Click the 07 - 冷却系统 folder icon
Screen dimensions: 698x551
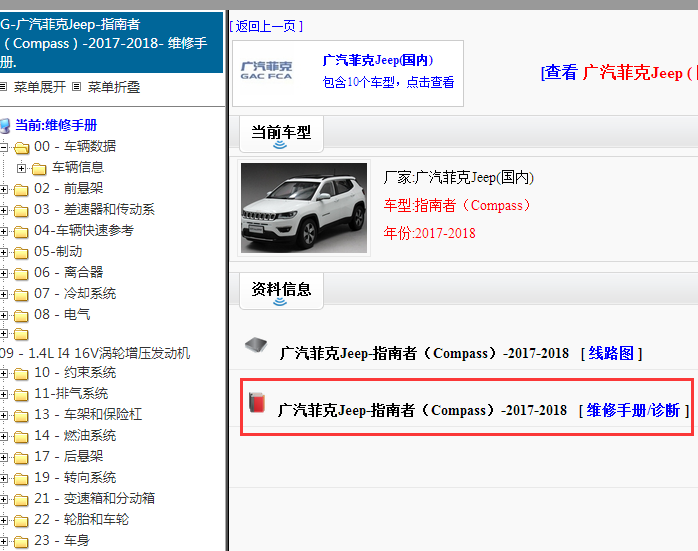(21, 294)
